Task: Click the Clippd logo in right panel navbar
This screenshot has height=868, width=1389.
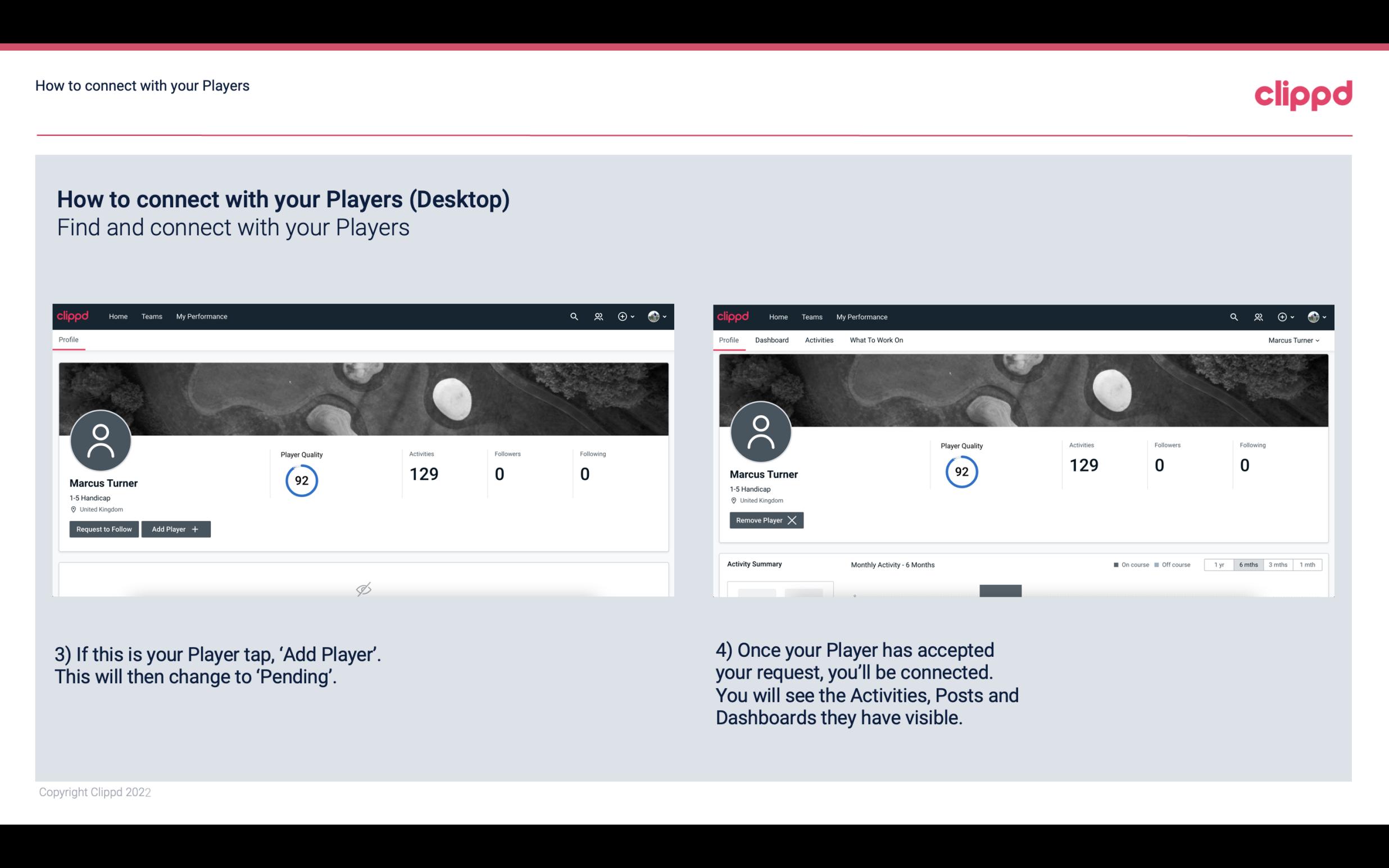Action: tap(732, 316)
